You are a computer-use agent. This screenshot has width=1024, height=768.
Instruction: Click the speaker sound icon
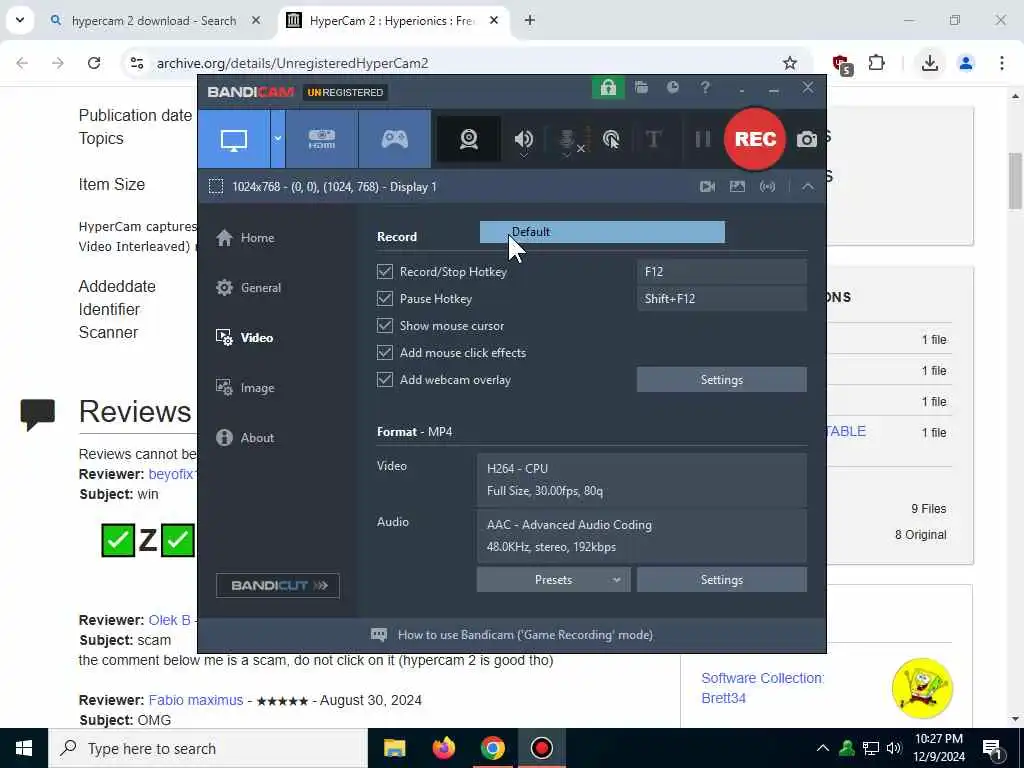coord(523,139)
